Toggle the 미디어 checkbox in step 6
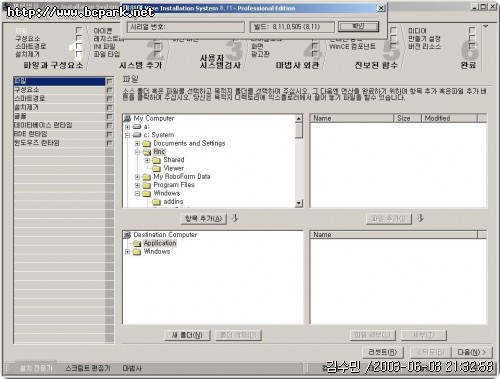The height and width of the screenshot is (379, 500). (x=472, y=30)
